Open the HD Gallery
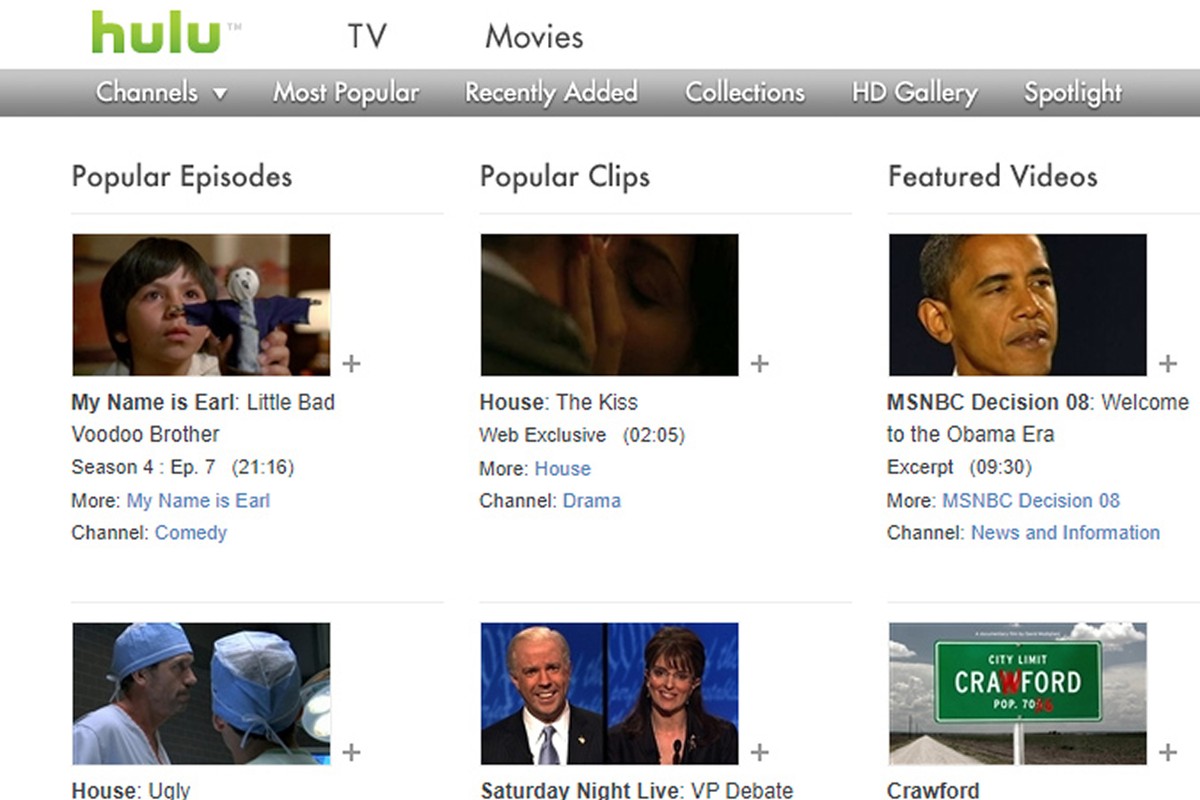 [914, 92]
